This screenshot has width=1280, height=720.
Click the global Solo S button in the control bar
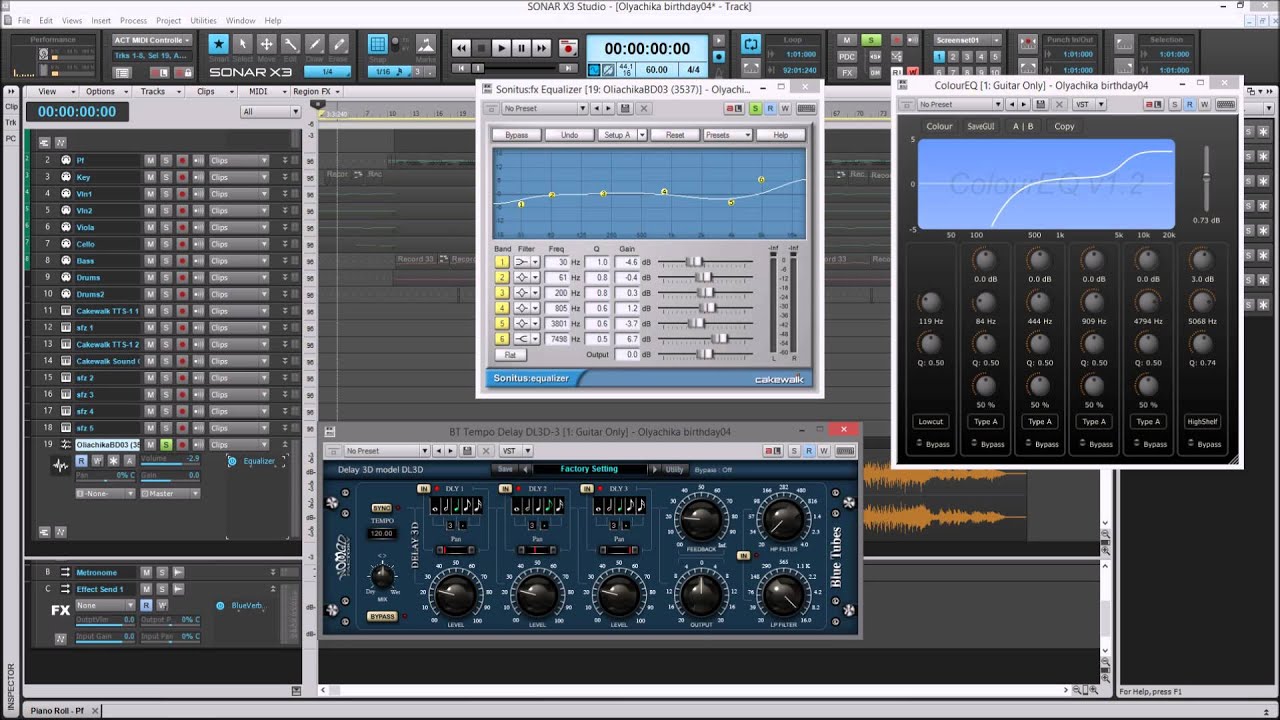click(x=872, y=40)
